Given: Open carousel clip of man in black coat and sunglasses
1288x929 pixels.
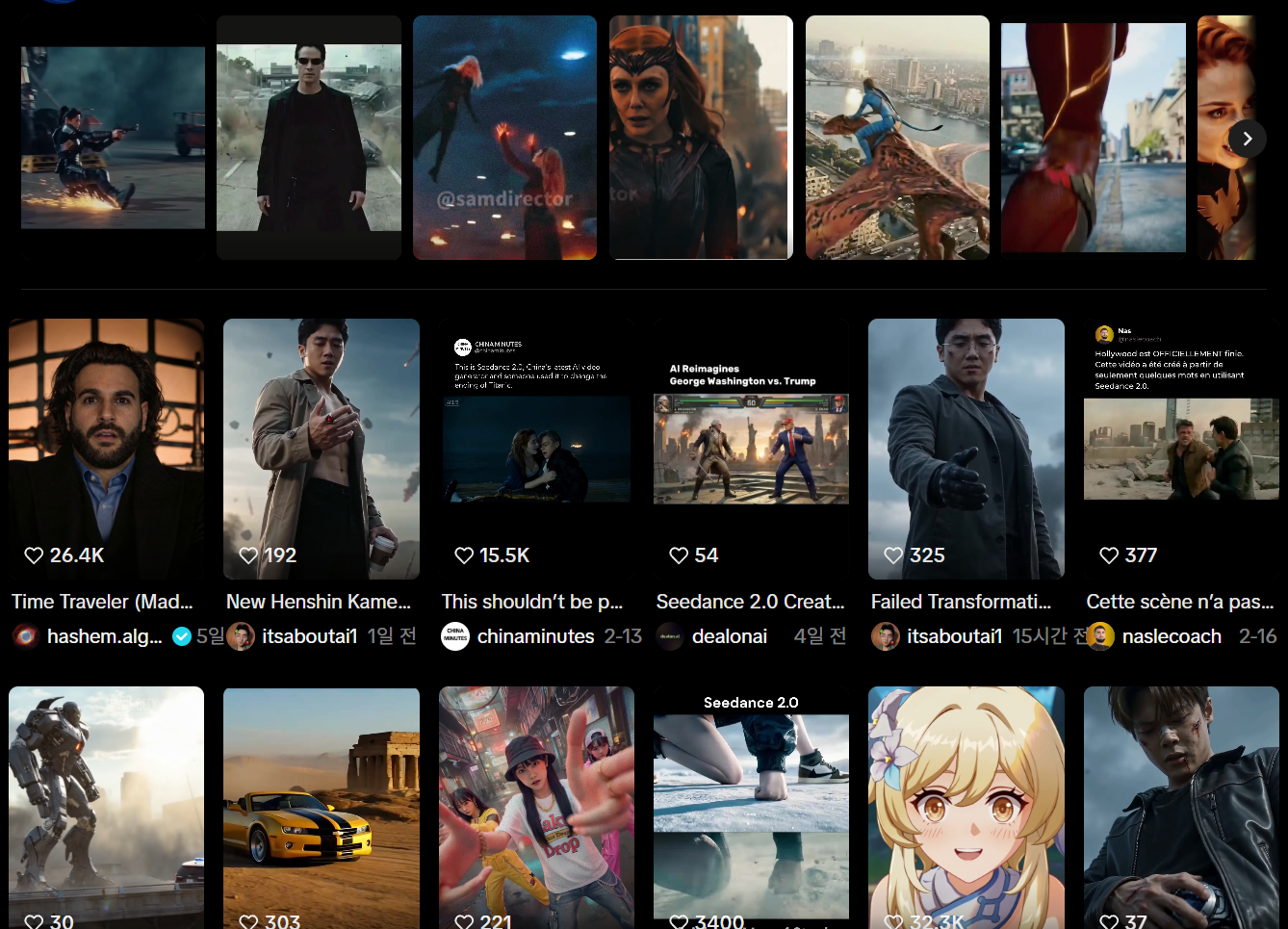Looking at the screenshot, I should [x=309, y=138].
